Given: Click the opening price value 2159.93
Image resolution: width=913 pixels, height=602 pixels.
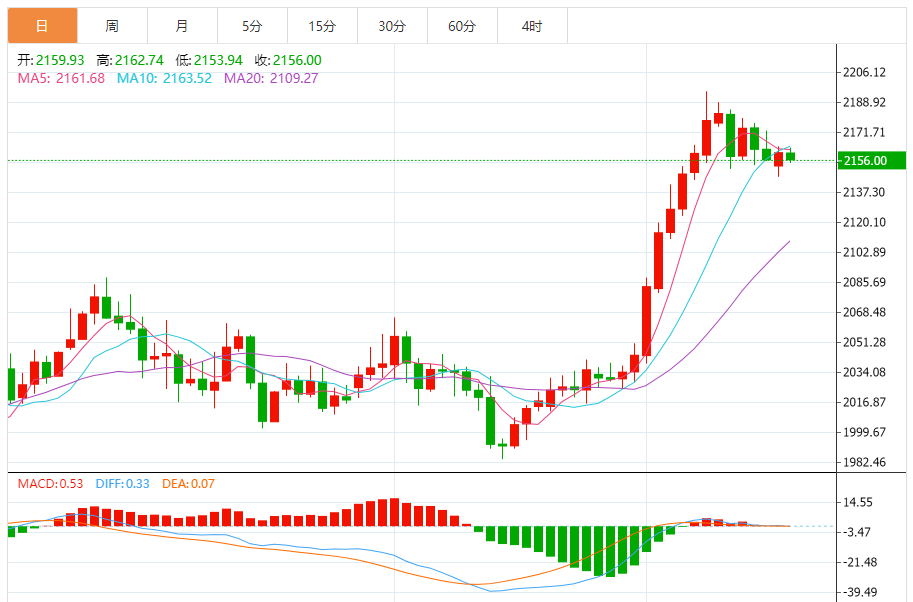Looking at the screenshot, I should click(x=60, y=60).
